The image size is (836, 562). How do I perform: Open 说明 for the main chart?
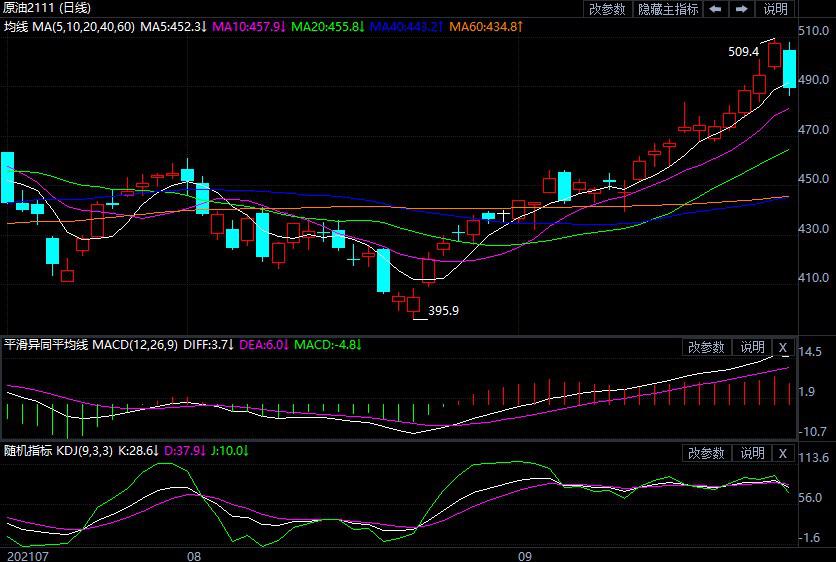tap(776, 9)
